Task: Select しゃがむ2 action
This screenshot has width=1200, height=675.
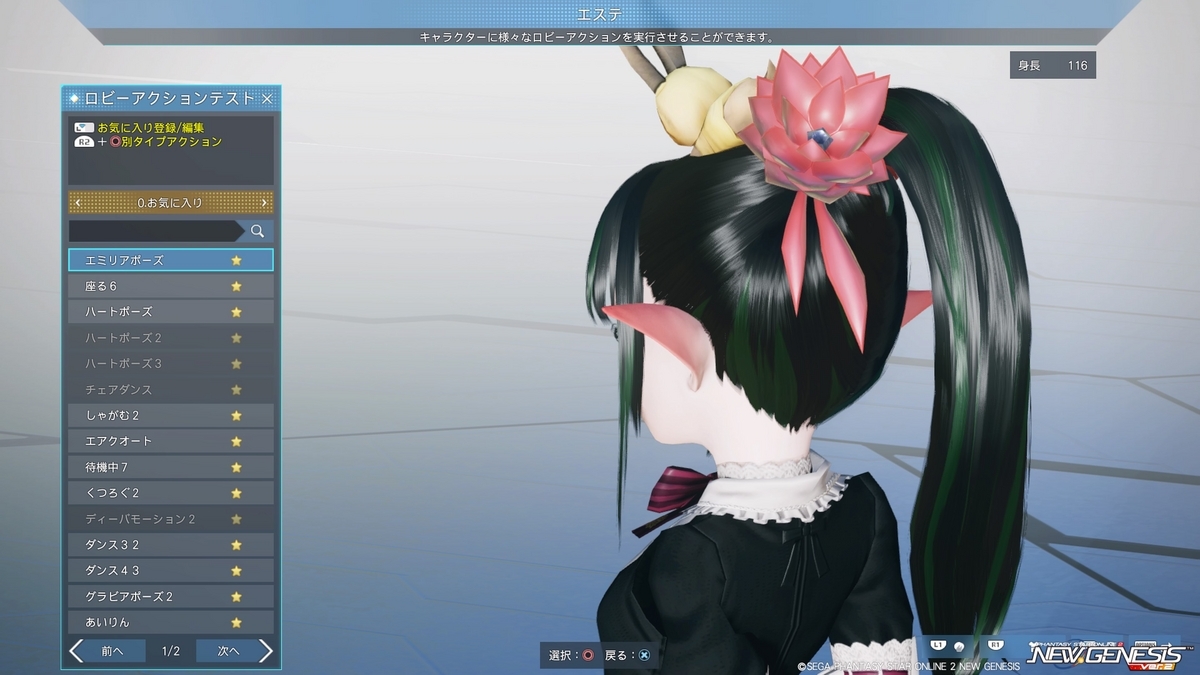Action: (x=171, y=415)
